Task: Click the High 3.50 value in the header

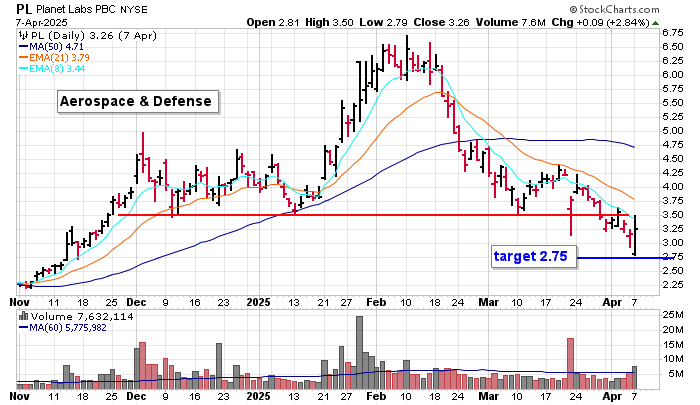Action: coord(329,22)
